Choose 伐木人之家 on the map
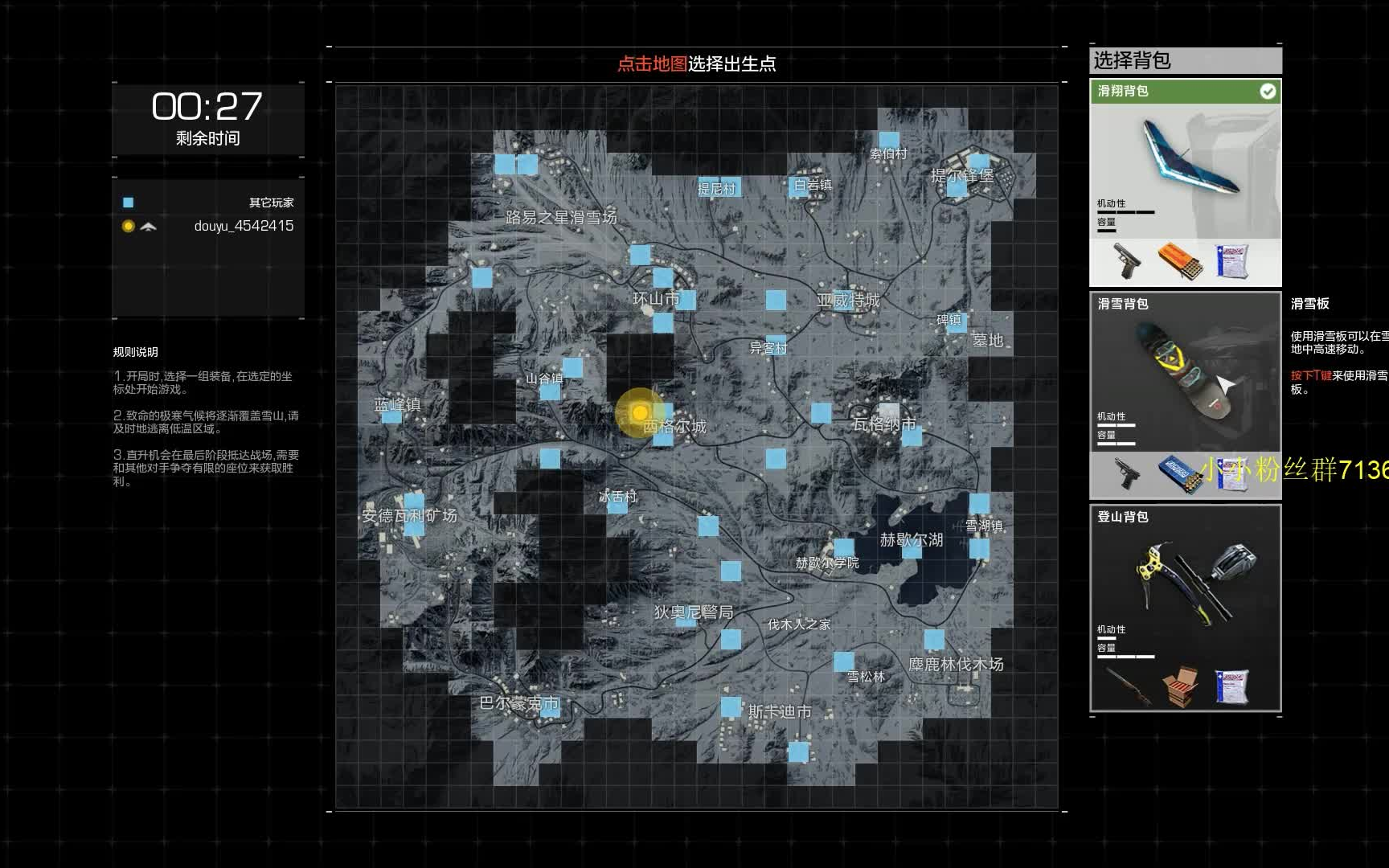 tap(799, 624)
